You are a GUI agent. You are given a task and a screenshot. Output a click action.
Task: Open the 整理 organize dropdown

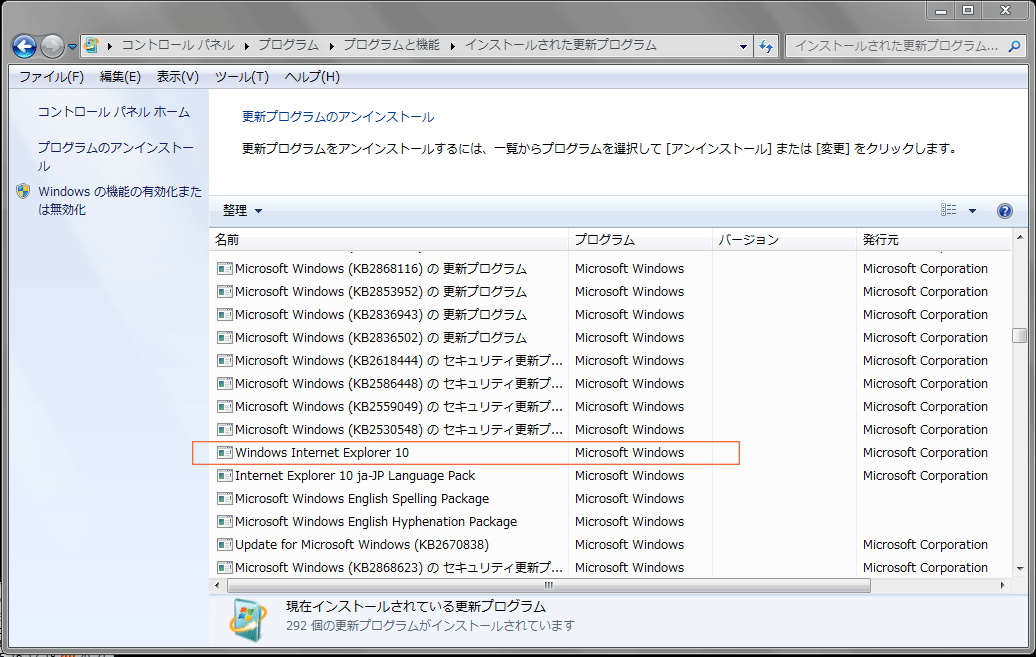tap(242, 211)
